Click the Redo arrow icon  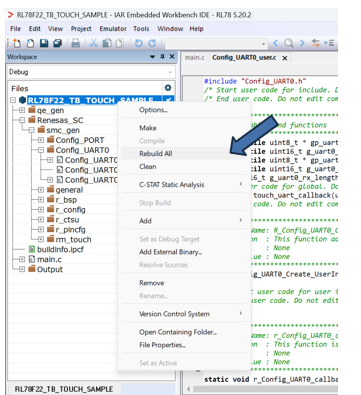point(152,43)
